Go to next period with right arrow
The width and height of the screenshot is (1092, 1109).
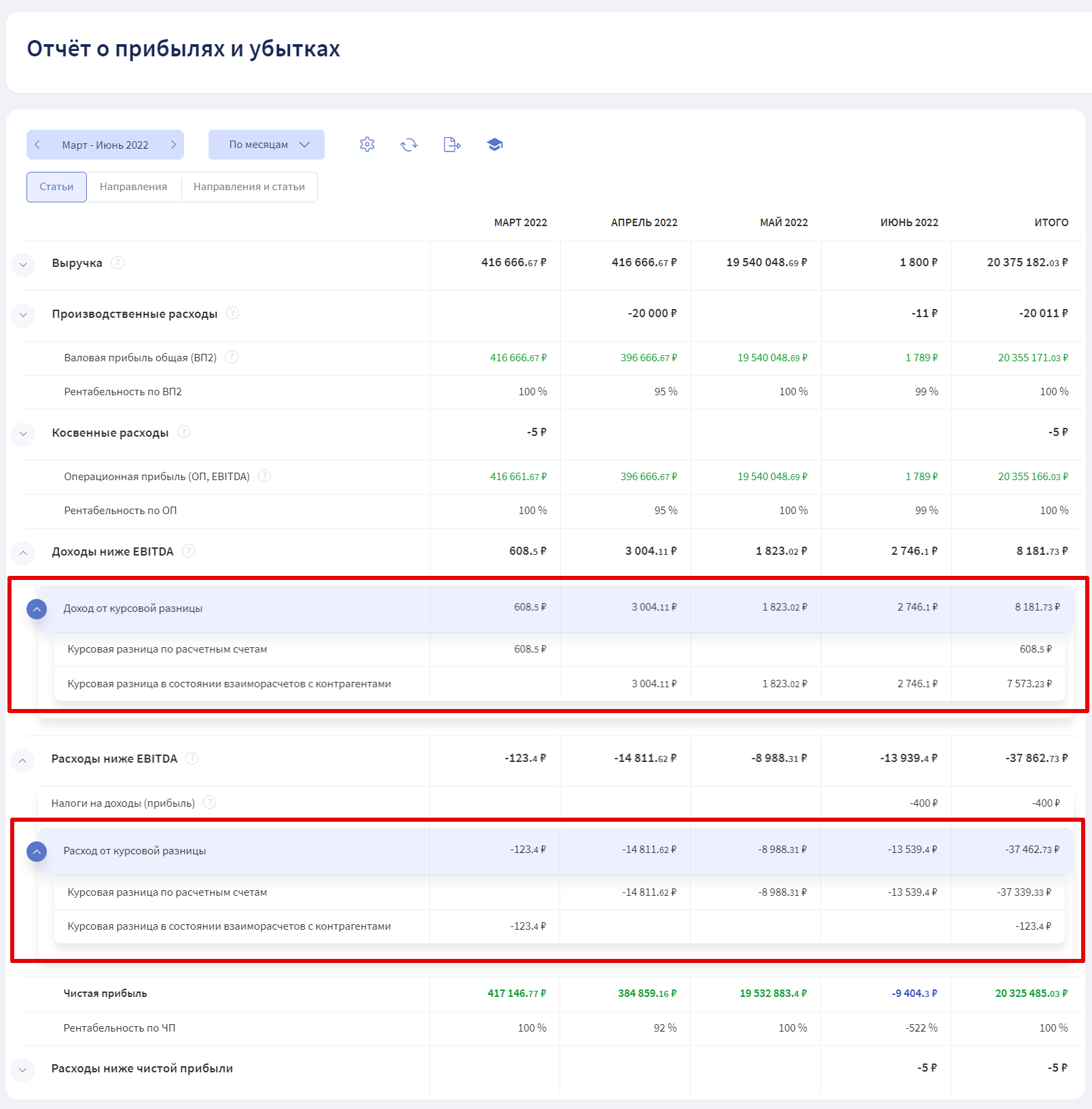(x=173, y=145)
